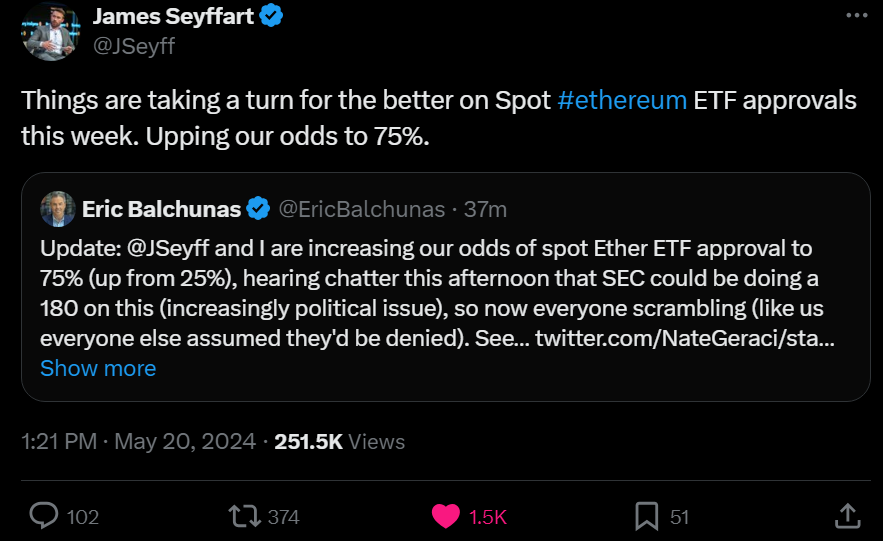Toggle the bookmark icon
Viewport: 883px width, 541px height.
point(646,516)
